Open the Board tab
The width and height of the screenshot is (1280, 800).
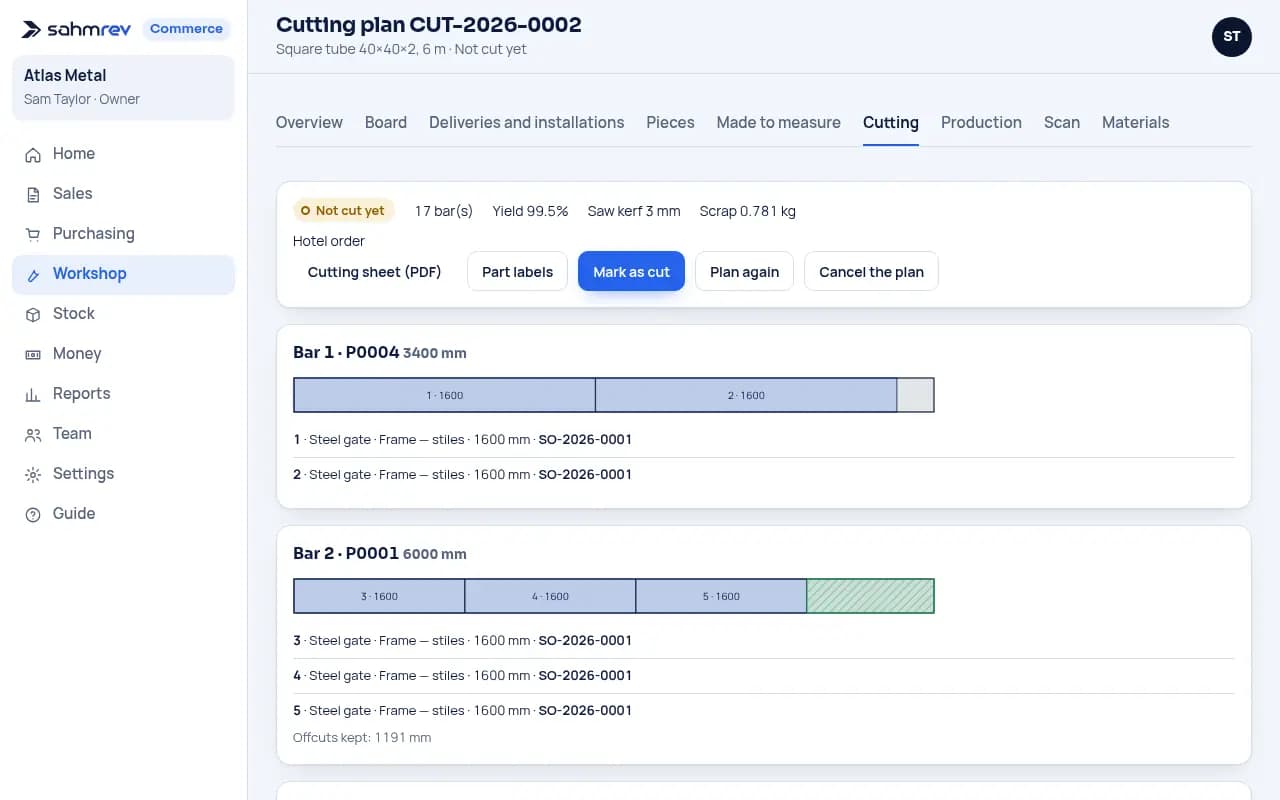coord(386,122)
